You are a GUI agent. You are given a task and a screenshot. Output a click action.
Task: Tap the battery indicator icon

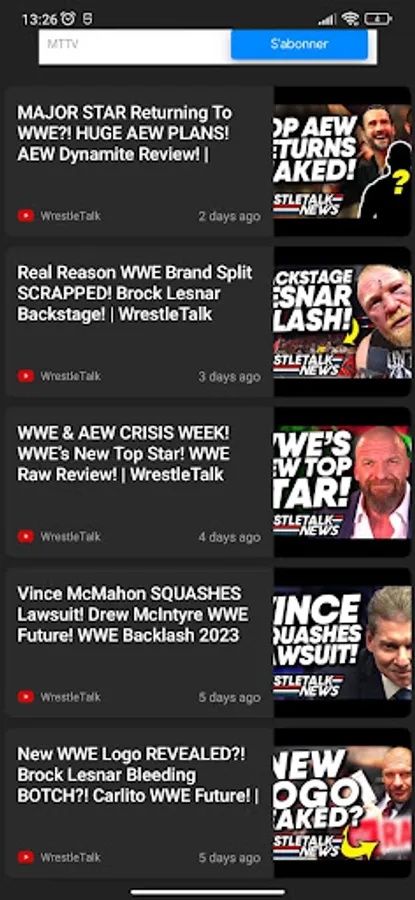coord(378,19)
